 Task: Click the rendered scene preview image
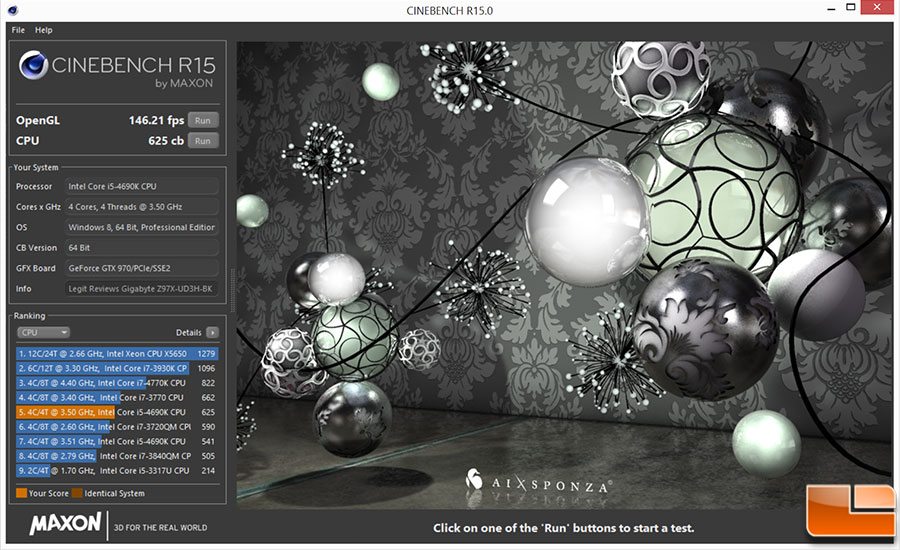(565, 274)
